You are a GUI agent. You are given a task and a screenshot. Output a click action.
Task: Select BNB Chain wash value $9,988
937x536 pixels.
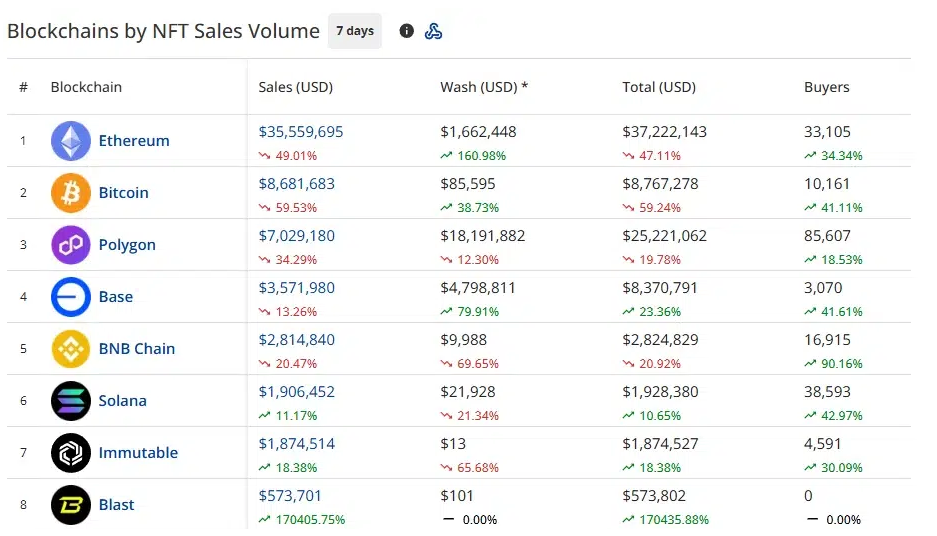click(464, 340)
